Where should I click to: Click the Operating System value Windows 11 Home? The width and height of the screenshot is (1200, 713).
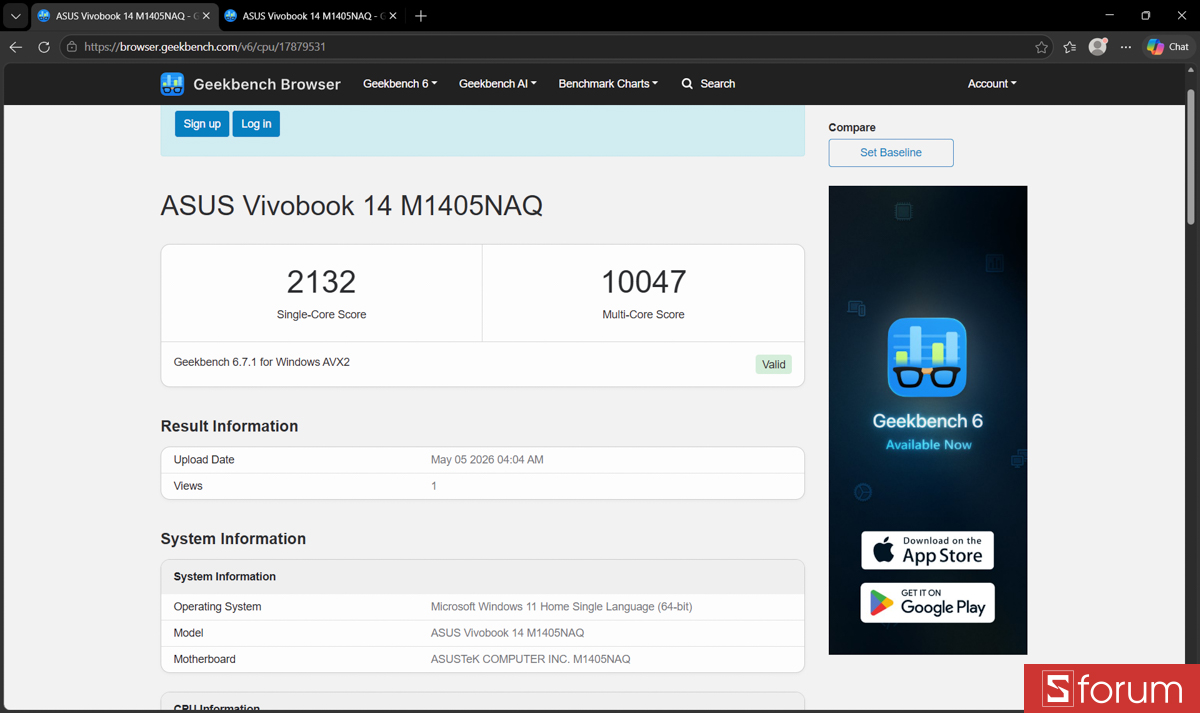561,607
